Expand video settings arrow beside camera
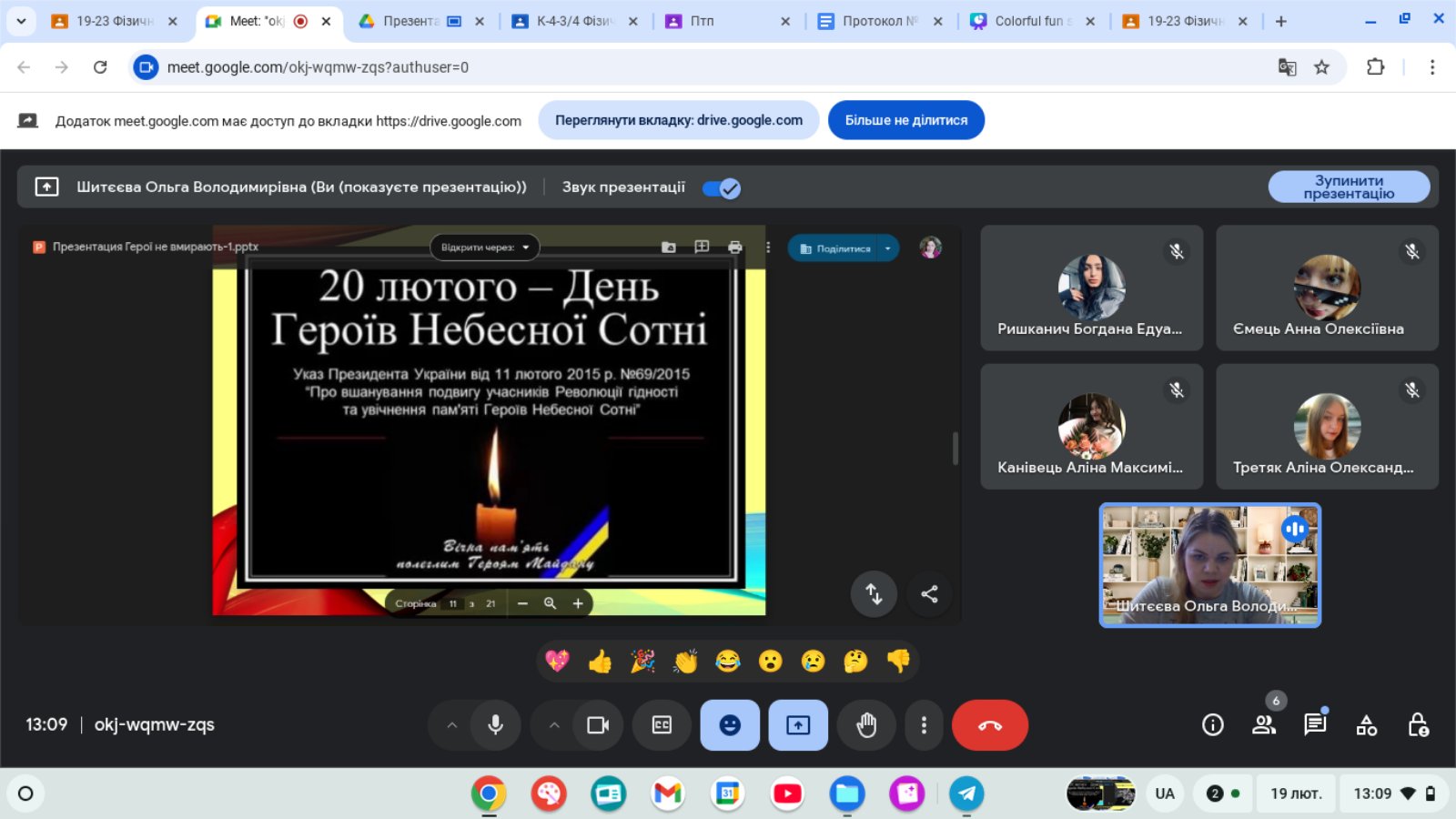This screenshot has height=819, width=1456. point(554,725)
